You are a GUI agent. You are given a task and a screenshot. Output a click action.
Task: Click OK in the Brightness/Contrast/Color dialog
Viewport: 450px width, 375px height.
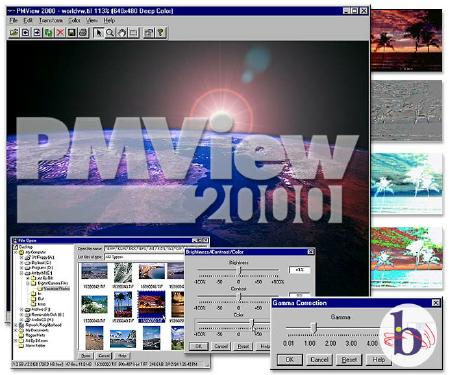pos(199,346)
